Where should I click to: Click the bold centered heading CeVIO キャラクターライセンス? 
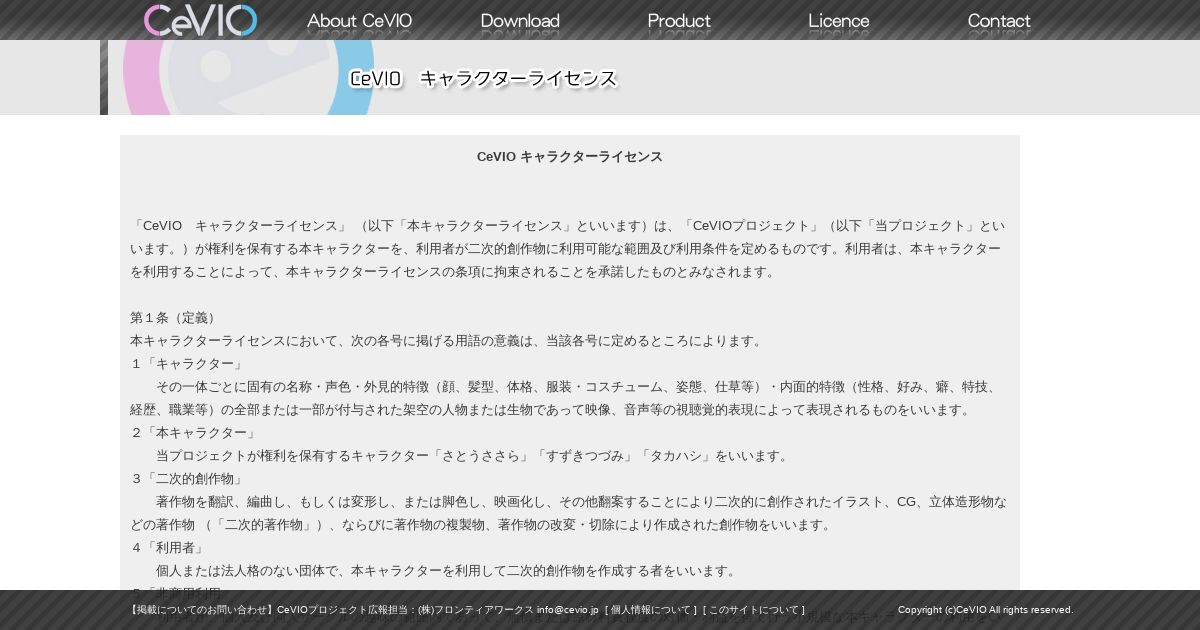click(x=570, y=157)
